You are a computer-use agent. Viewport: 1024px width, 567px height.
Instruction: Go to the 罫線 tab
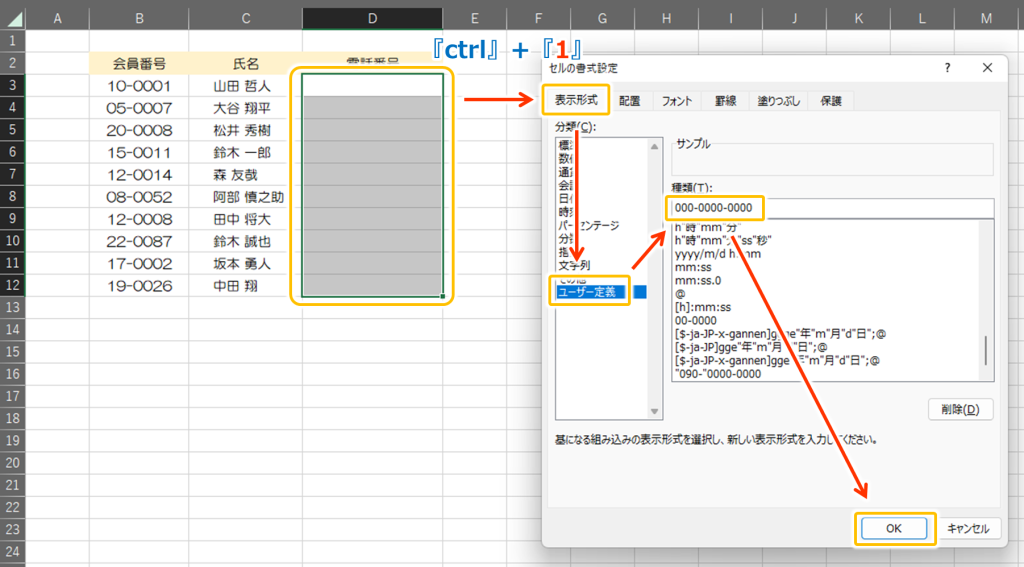point(725,101)
